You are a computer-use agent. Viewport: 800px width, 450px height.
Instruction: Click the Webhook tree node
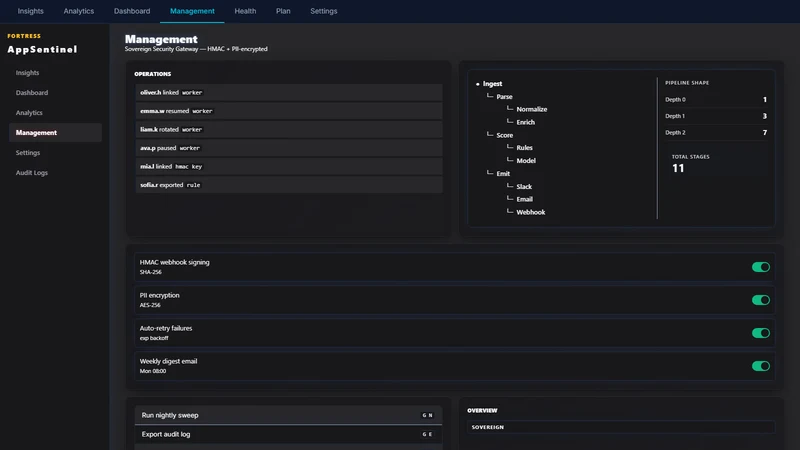531,212
